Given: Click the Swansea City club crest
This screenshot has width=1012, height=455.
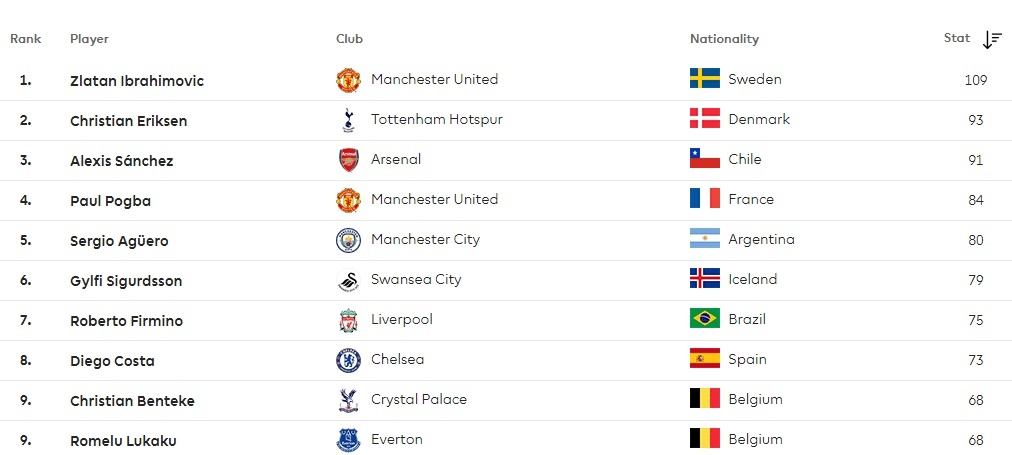Looking at the screenshot, I should [348, 280].
